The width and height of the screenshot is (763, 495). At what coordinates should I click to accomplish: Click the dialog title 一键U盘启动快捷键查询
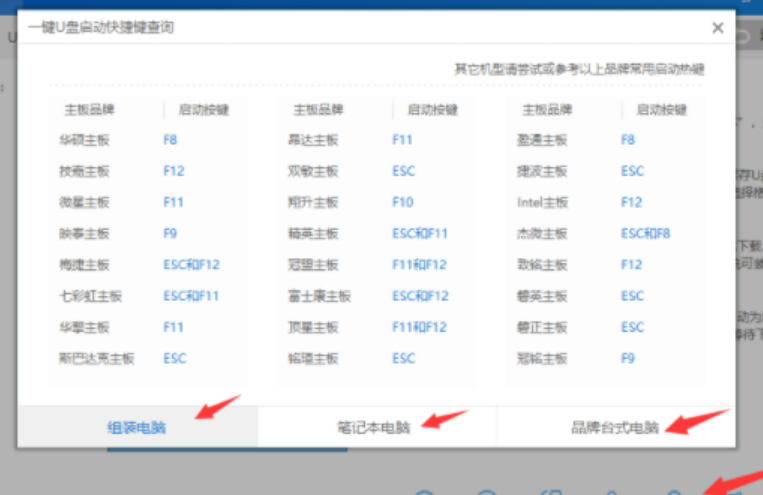tap(101, 28)
